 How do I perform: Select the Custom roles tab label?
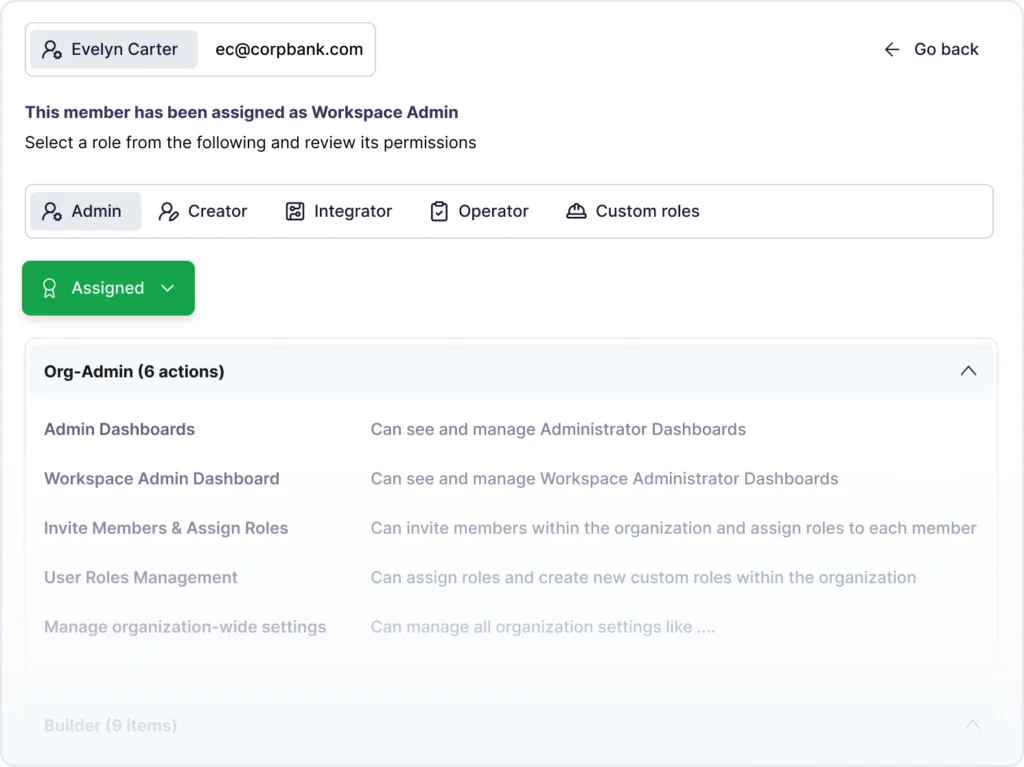647,211
